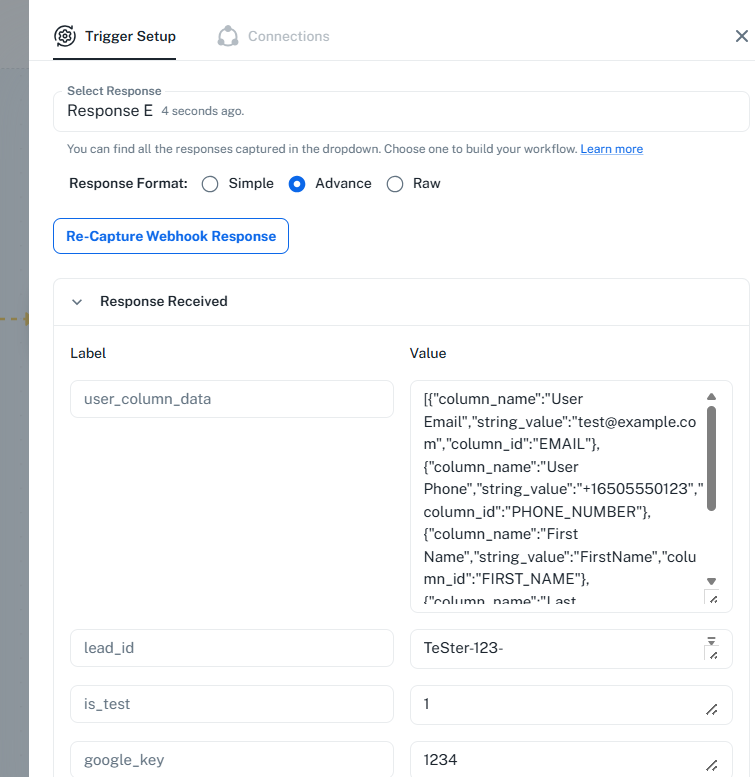Close the Trigger Setup panel
This screenshot has height=777, width=755.
[741, 36]
